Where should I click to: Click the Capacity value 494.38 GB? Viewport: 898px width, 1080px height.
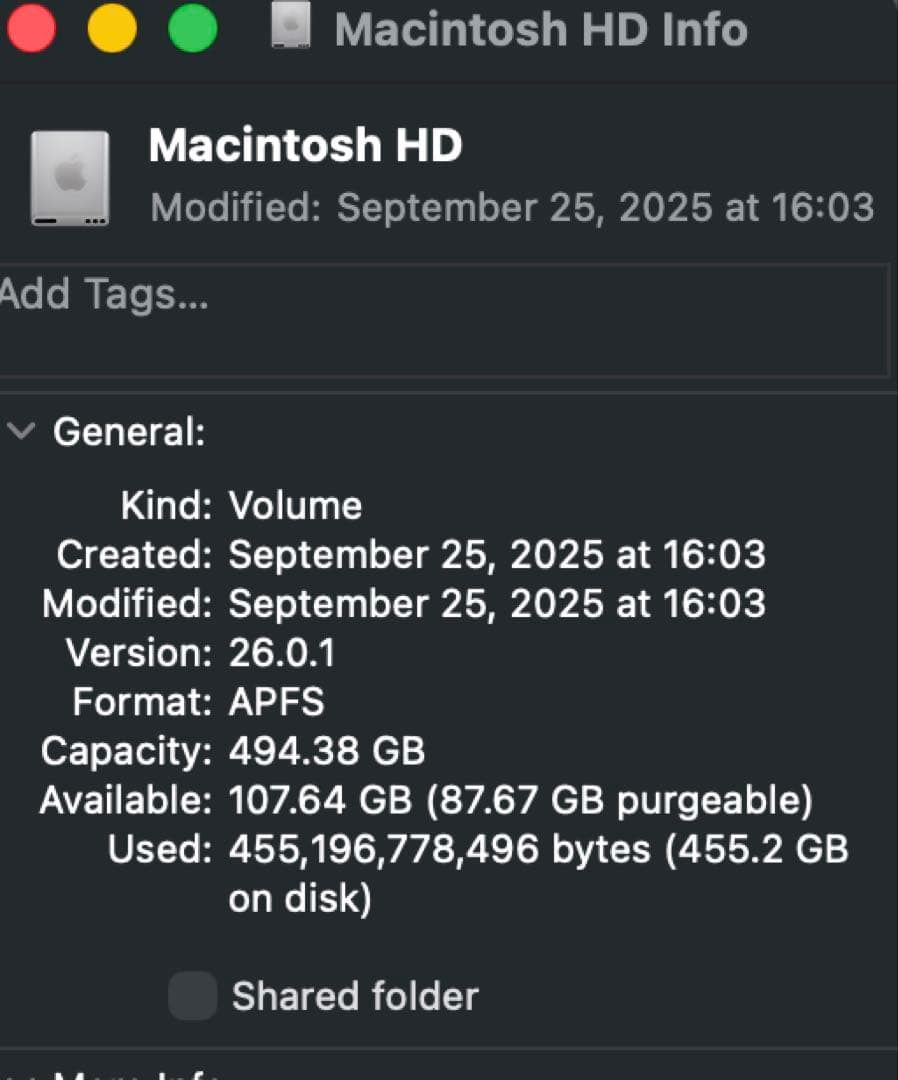pos(327,751)
